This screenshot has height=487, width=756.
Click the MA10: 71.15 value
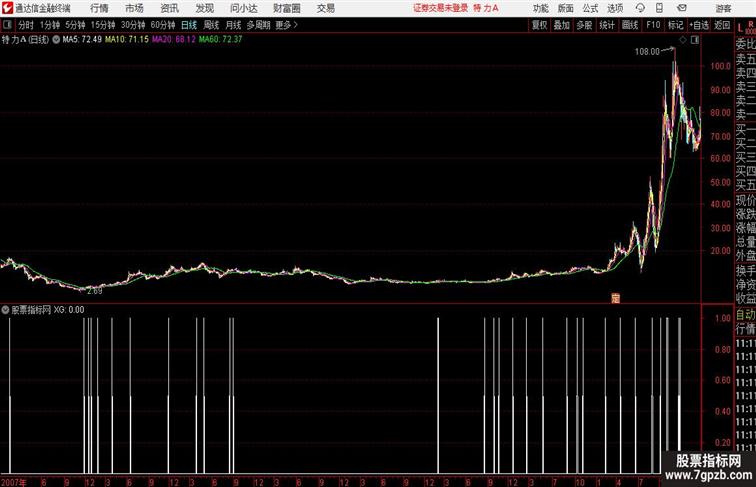[x=127, y=40]
